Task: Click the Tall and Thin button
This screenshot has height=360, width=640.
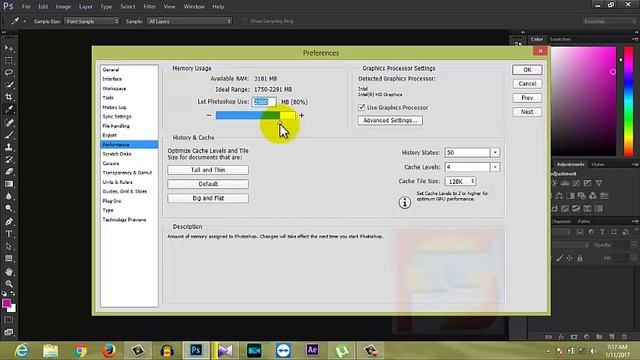Action: [208, 170]
